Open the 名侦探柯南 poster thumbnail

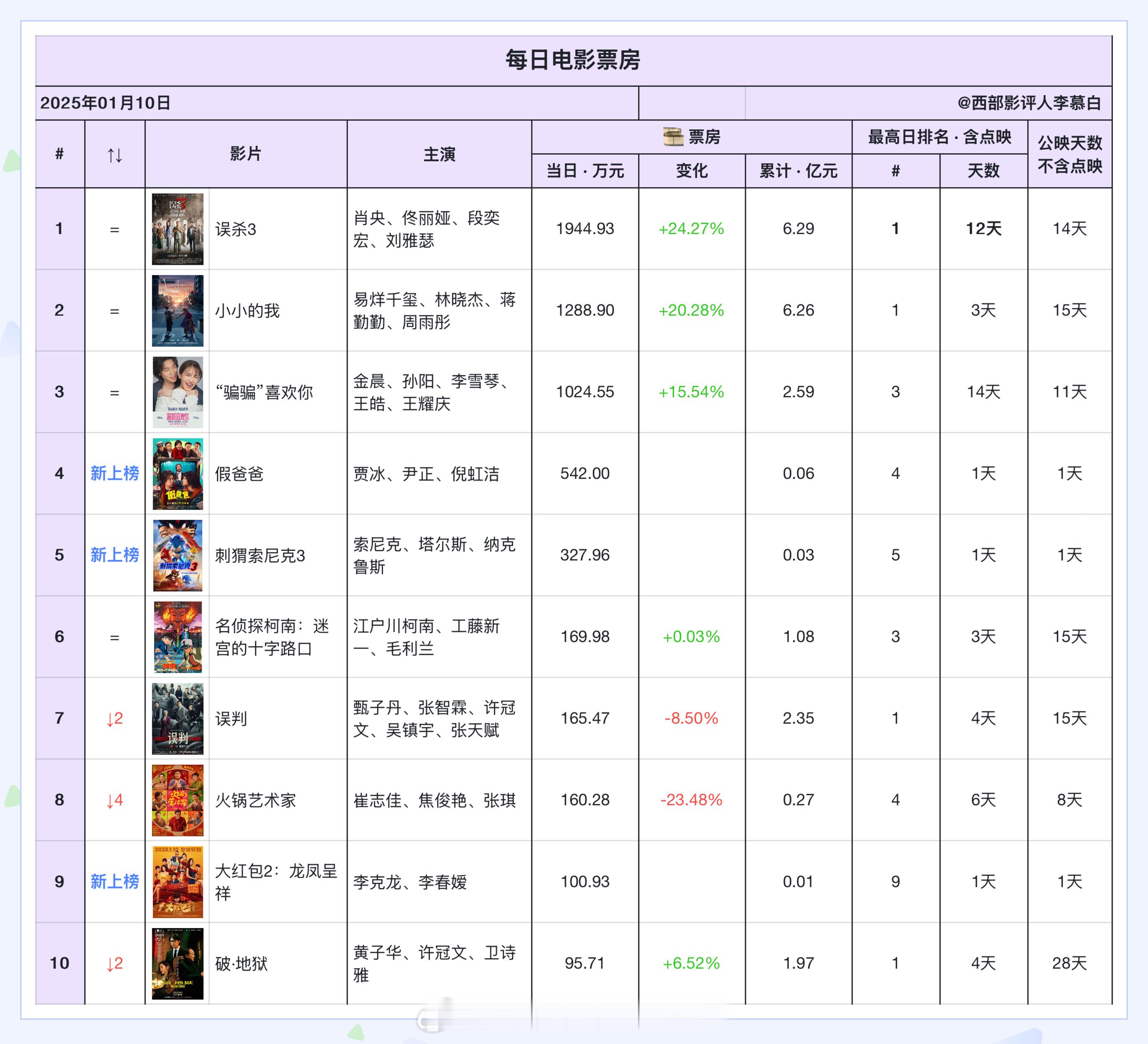(178, 637)
